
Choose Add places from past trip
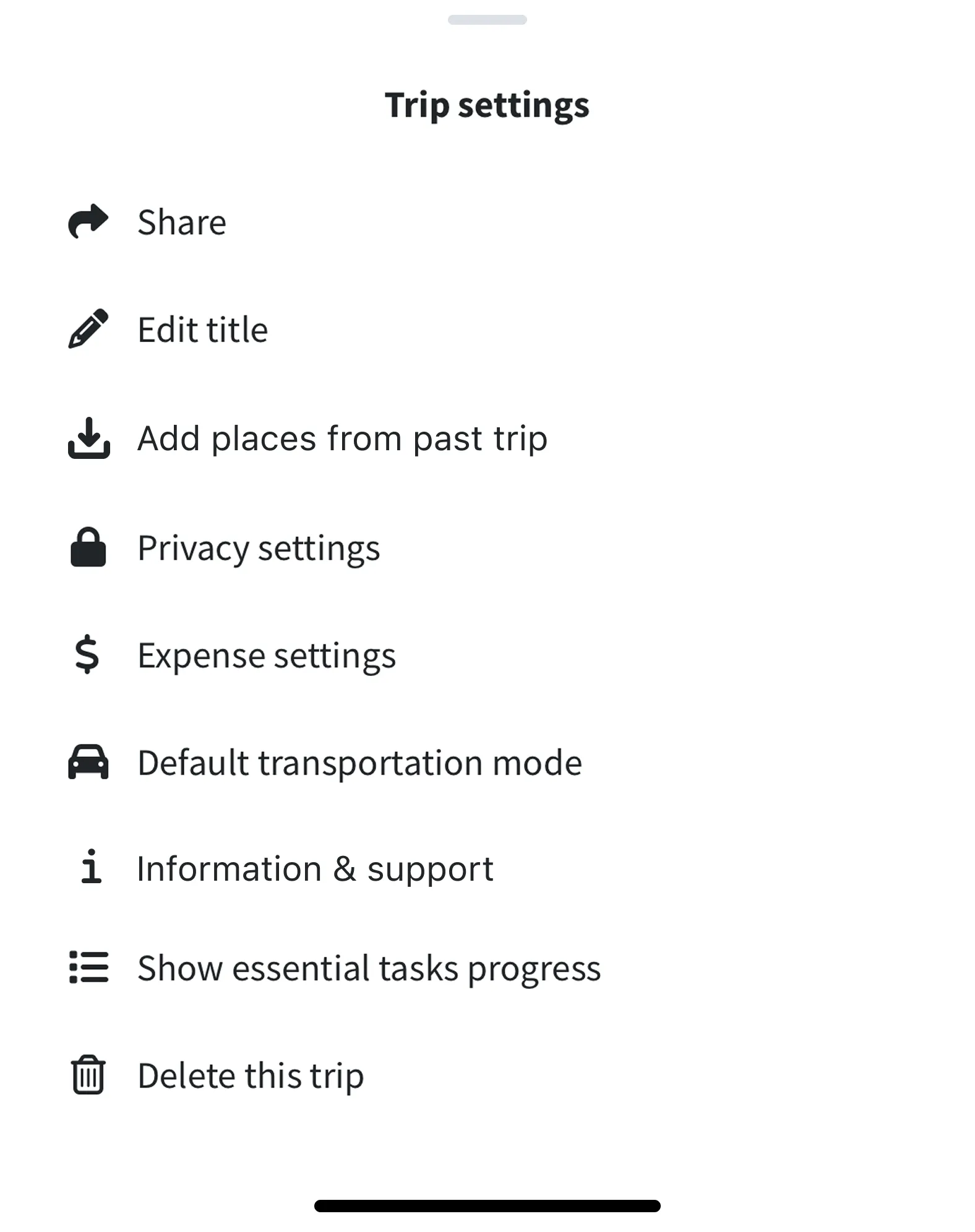(342, 438)
